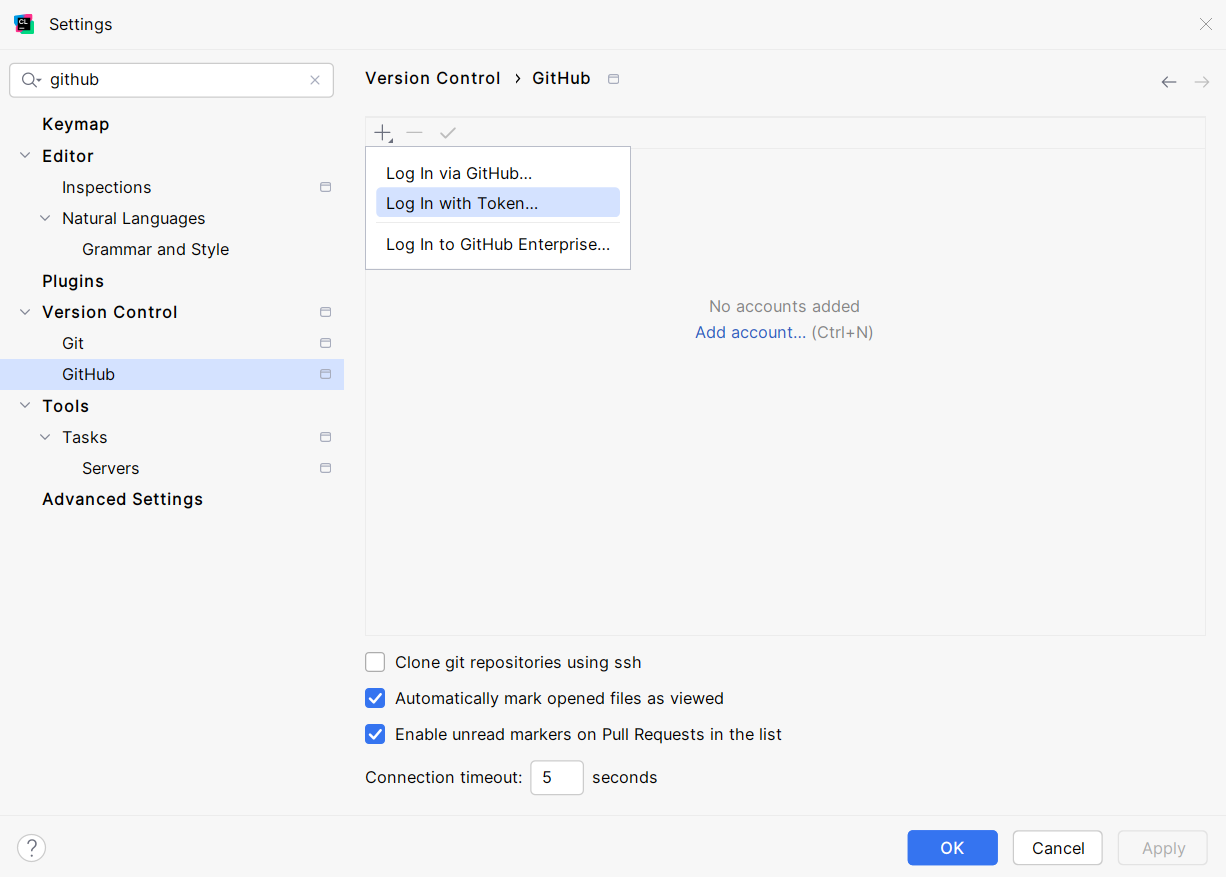Select the Tools tree item
The height and width of the screenshot is (877, 1226).
[66, 406]
